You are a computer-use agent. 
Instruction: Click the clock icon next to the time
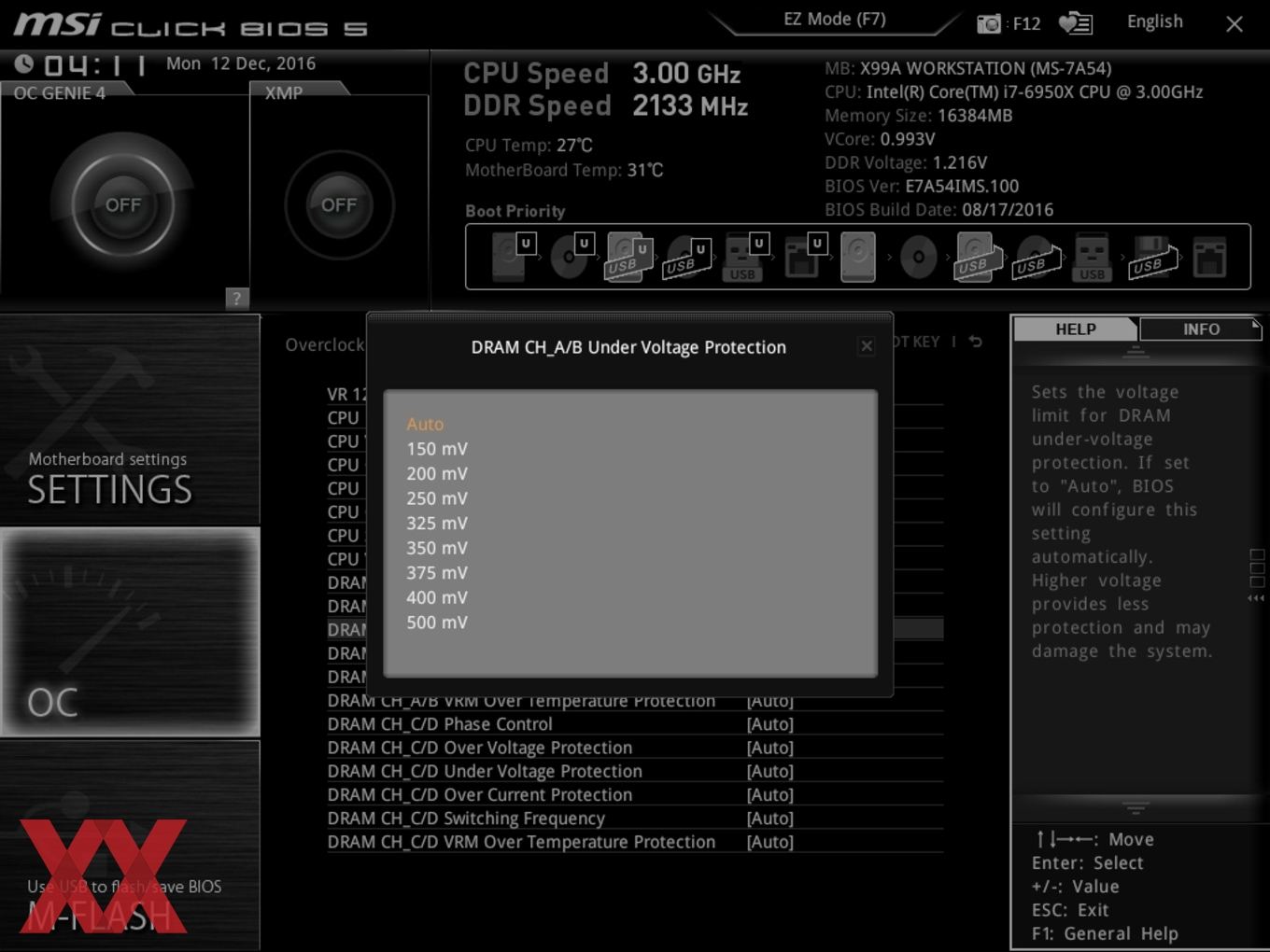coord(24,63)
